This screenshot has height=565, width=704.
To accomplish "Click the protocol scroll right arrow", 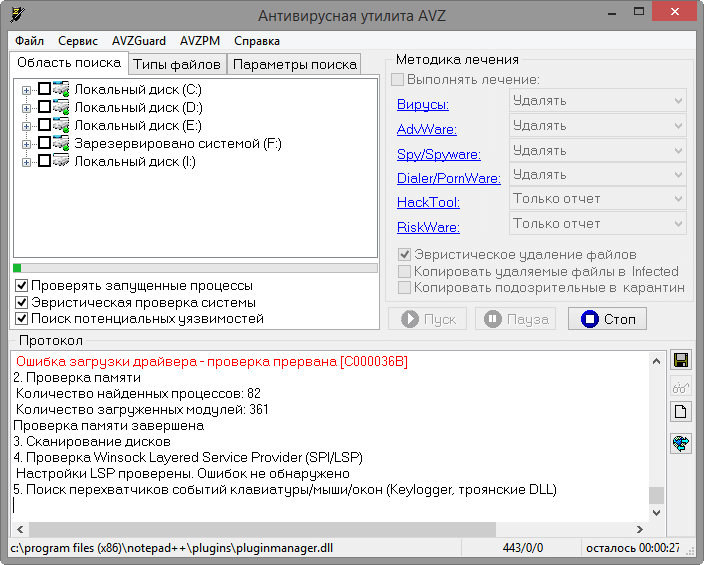I will [x=640, y=529].
